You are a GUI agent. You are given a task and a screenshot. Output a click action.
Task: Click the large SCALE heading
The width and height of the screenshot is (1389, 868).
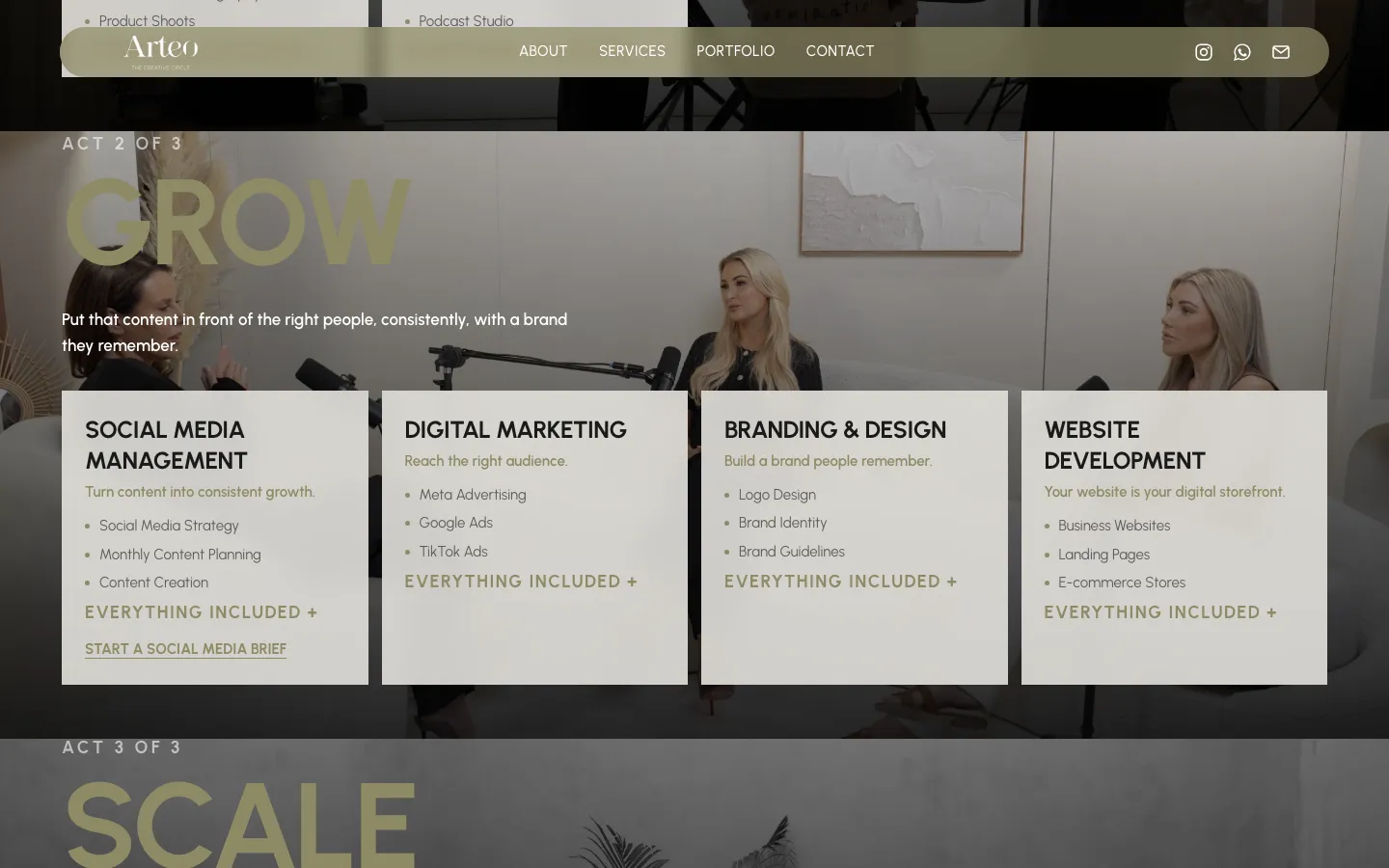[240, 825]
